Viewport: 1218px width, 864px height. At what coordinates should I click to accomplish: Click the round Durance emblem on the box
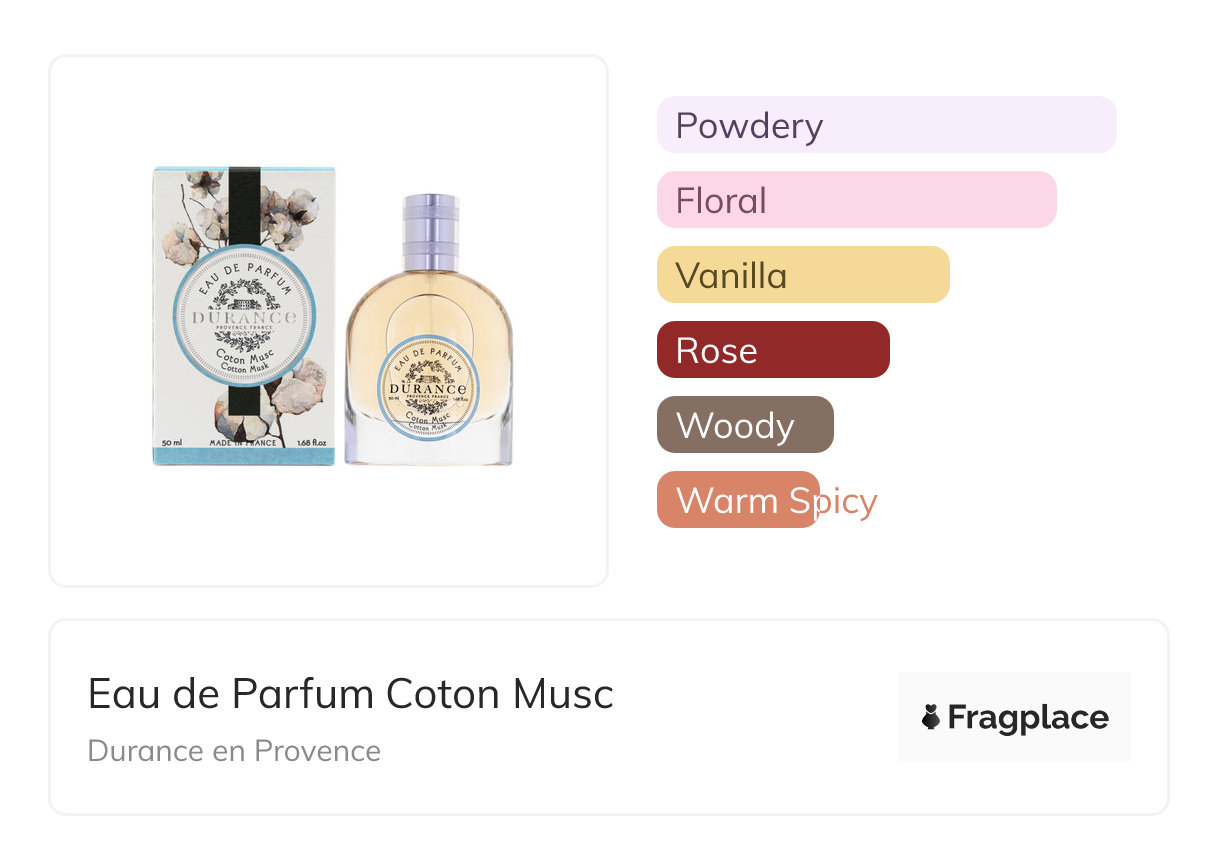click(x=244, y=314)
